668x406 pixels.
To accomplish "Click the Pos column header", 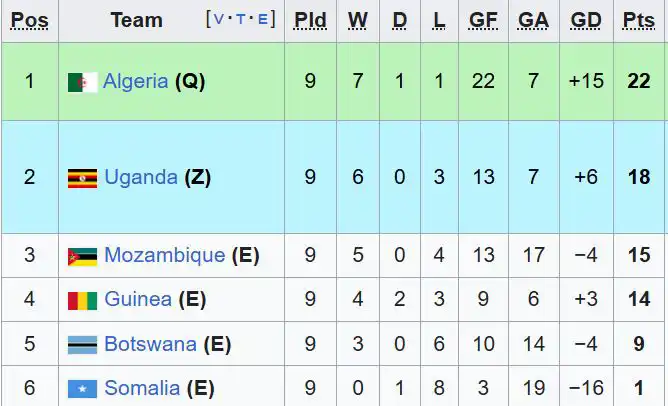I will pyautogui.click(x=29, y=20).
